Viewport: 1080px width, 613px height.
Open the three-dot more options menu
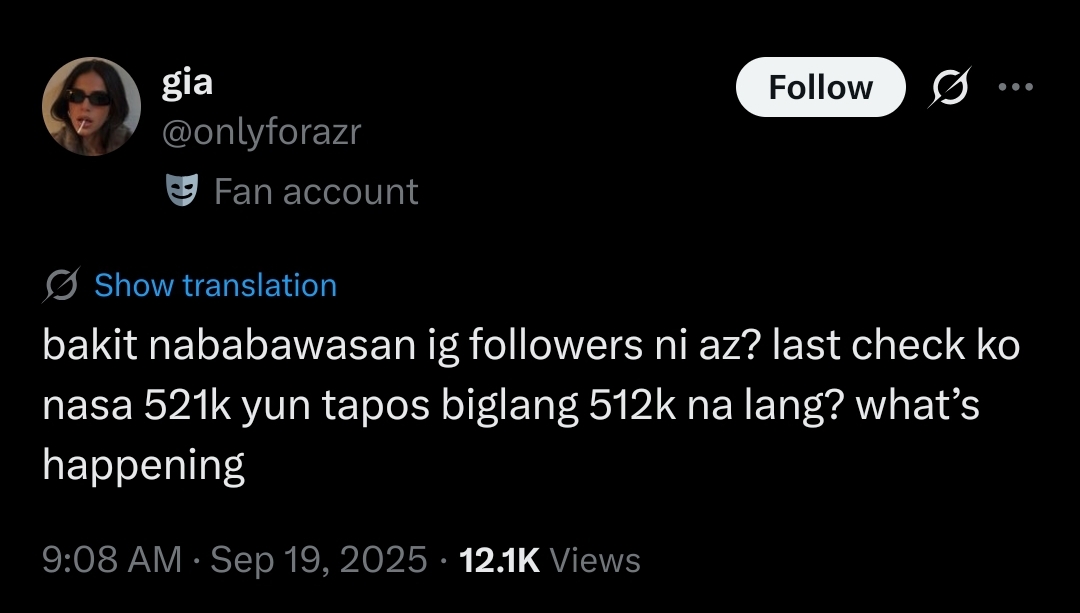click(x=1016, y=87)
